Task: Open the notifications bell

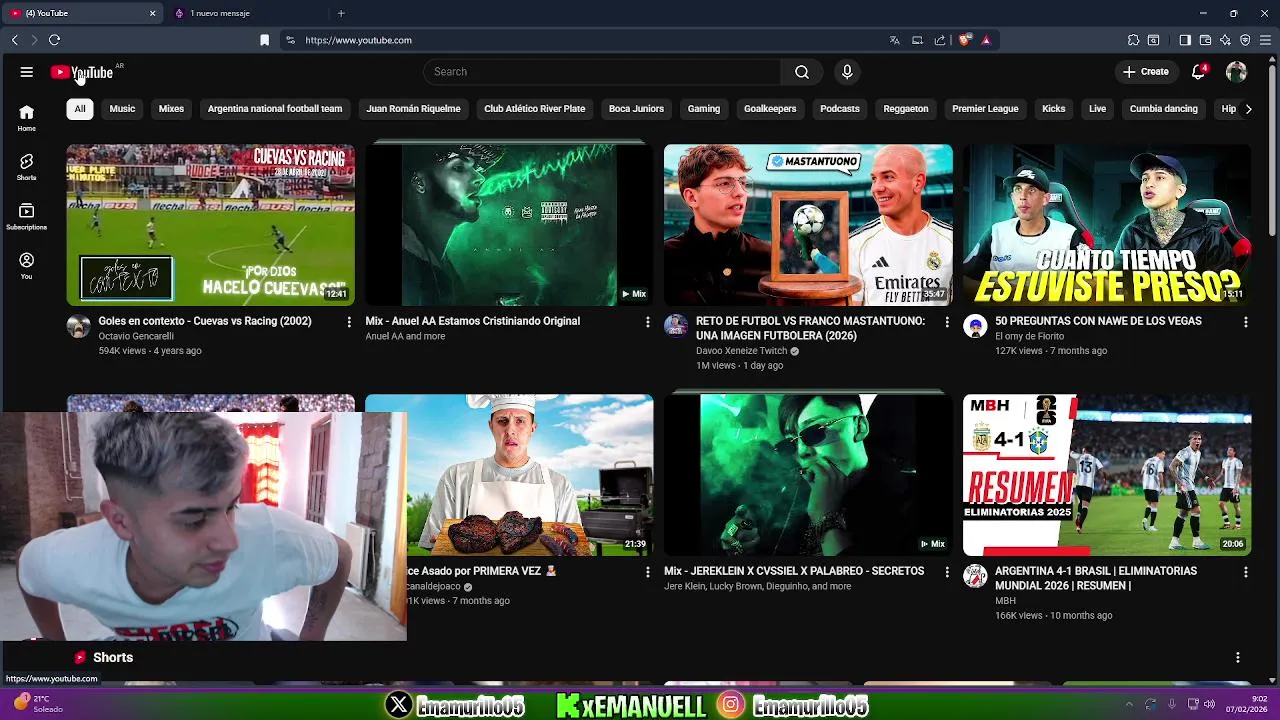Action: pos(1198,72)
